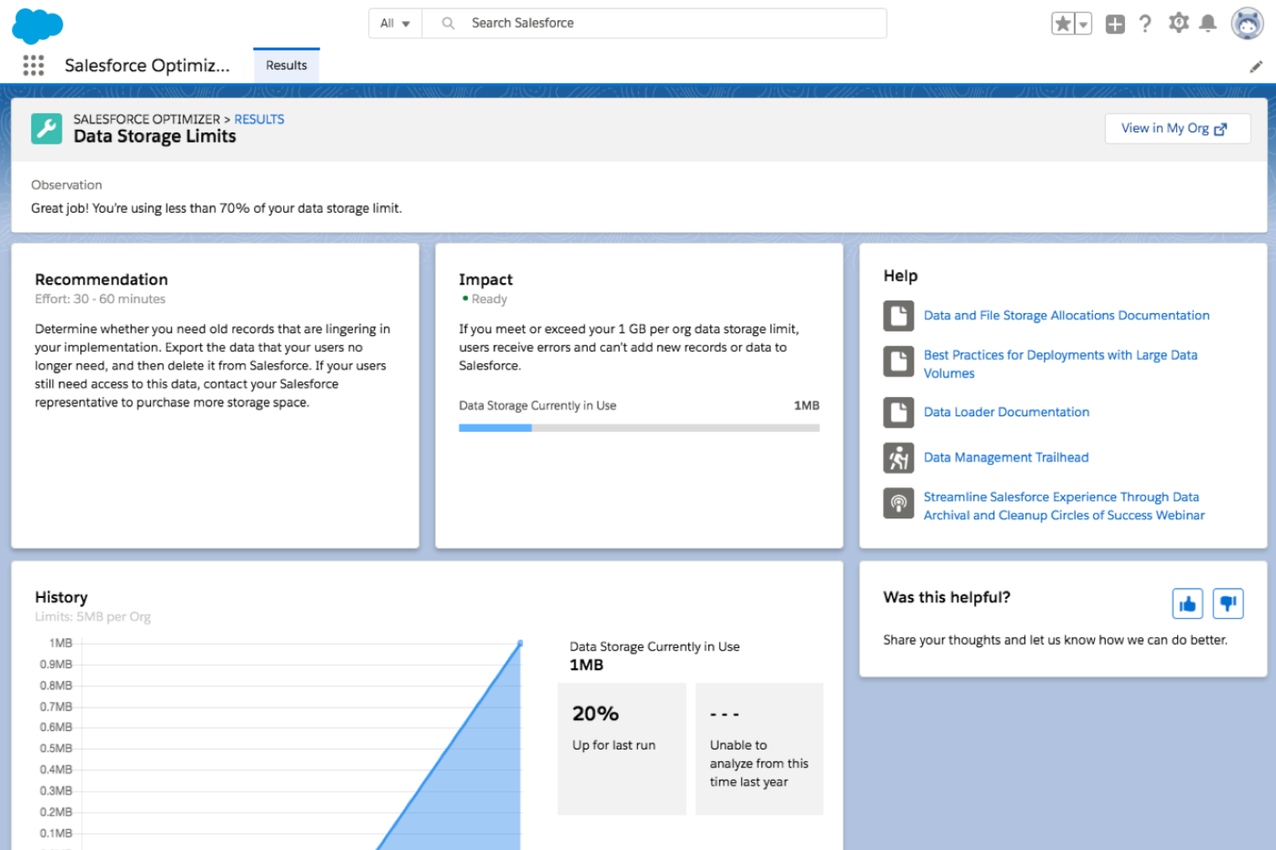Select the Results tab
Viewport: 1276px width, 850px height.
point(286,65)
